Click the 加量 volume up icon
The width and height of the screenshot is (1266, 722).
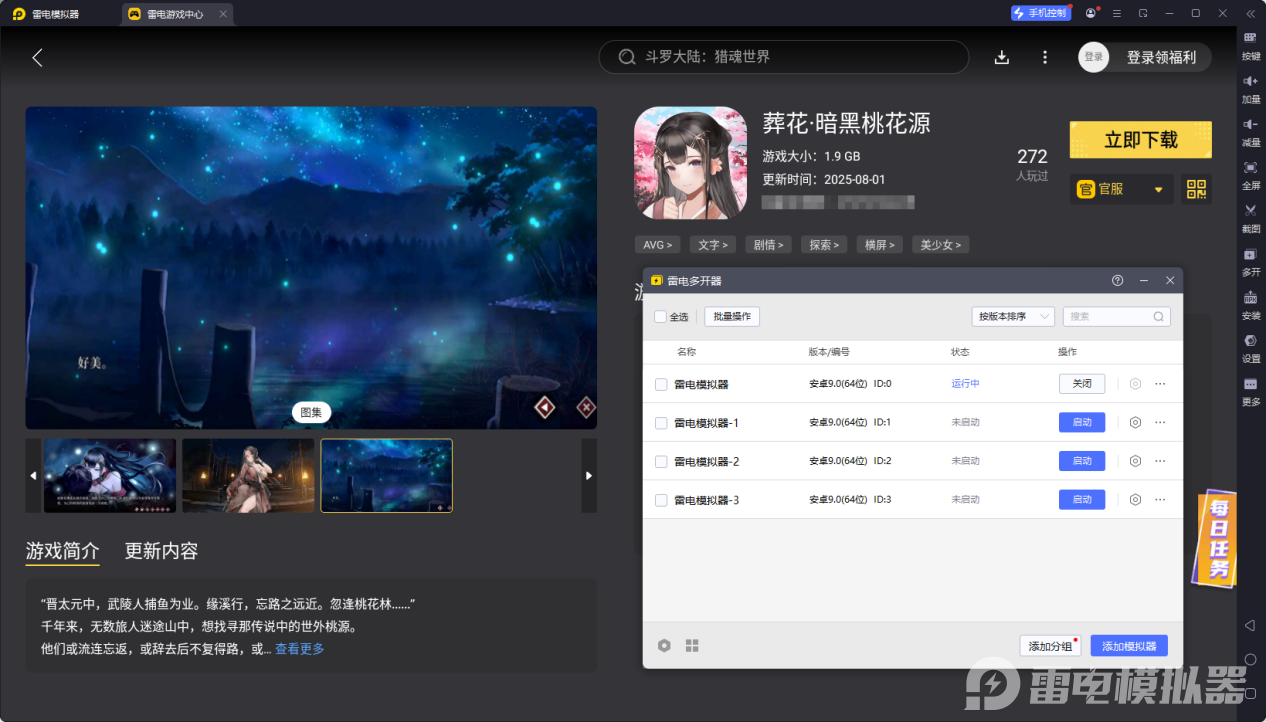(1250, 80)
